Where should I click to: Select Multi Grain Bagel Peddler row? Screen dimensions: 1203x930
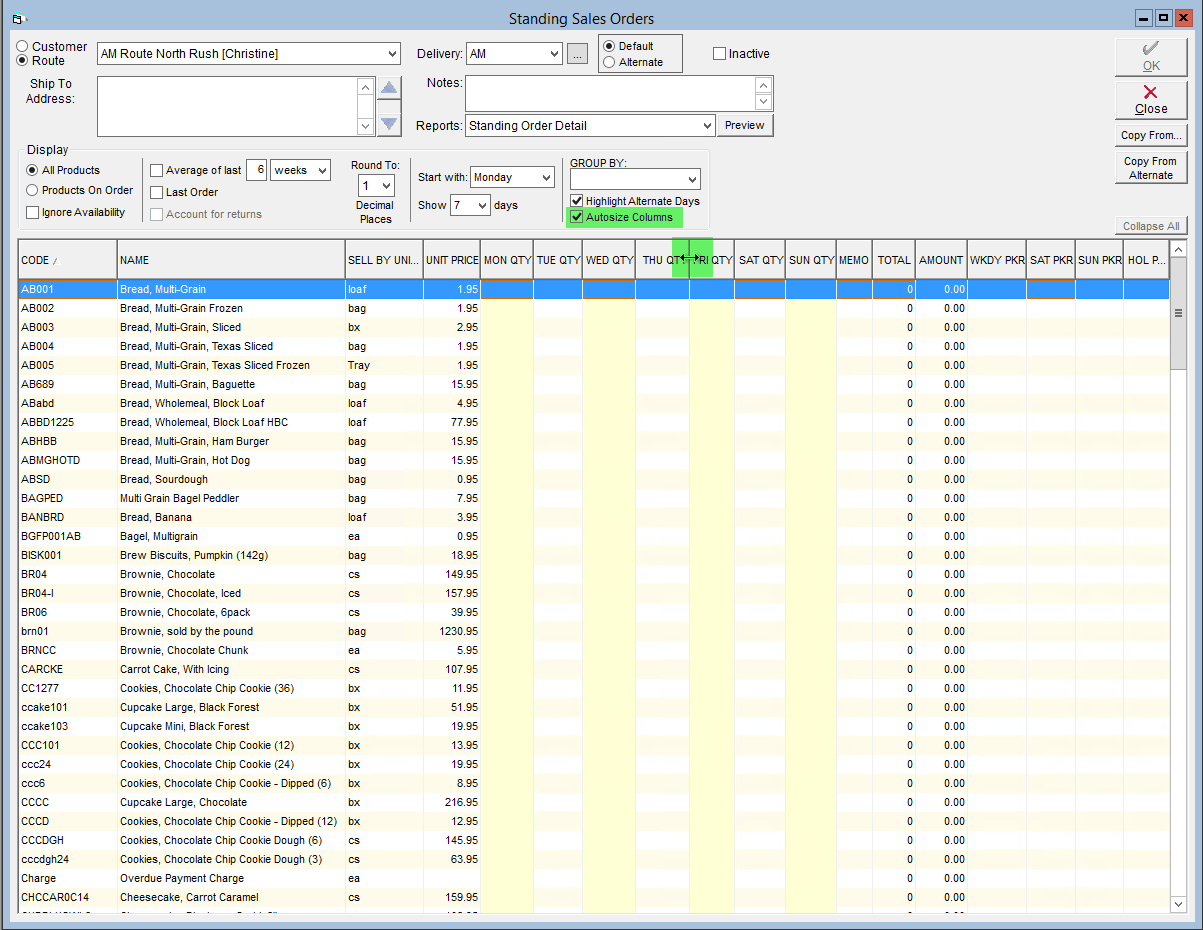pyautogui.click(x=593, y=498)
